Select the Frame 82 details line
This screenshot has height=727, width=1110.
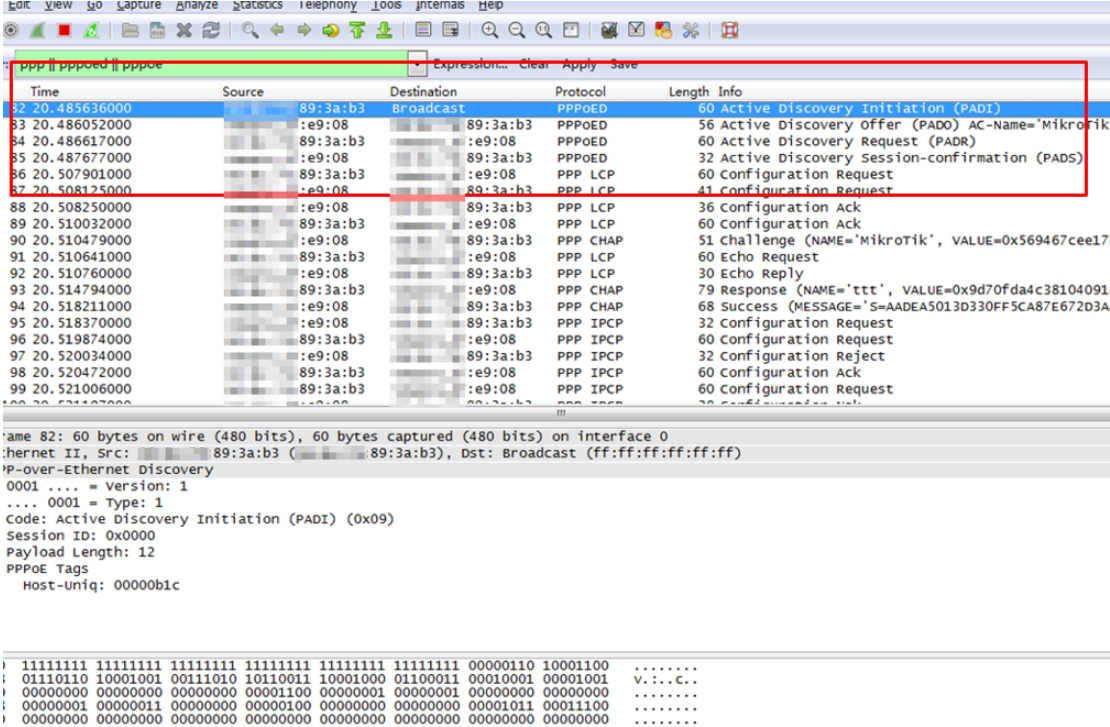(556, 437)
